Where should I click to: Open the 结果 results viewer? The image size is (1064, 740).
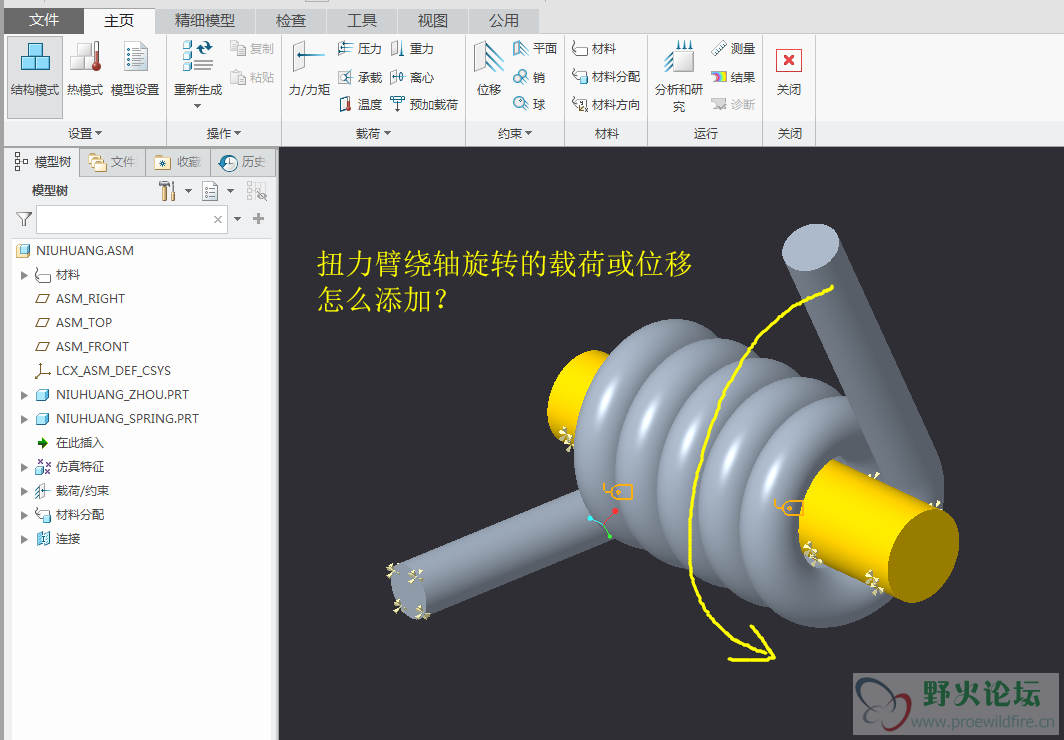click(x=733, y=77)
